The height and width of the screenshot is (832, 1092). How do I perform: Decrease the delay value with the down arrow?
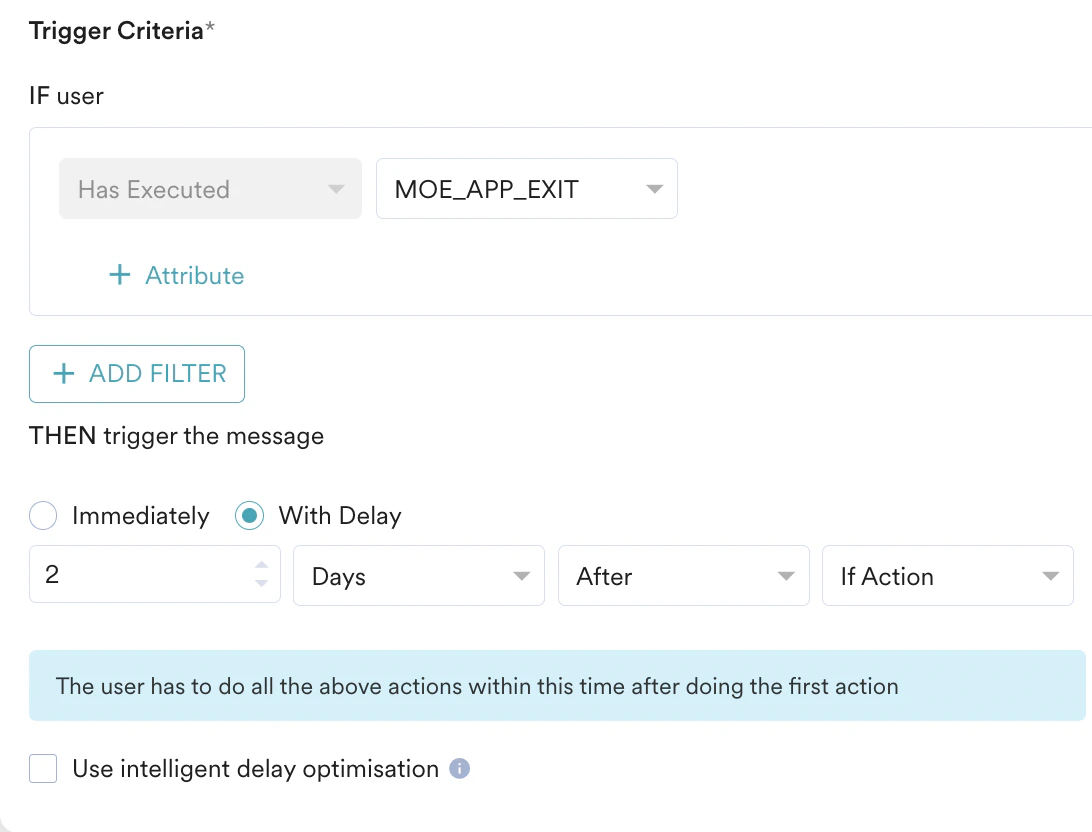pos(261,584)
